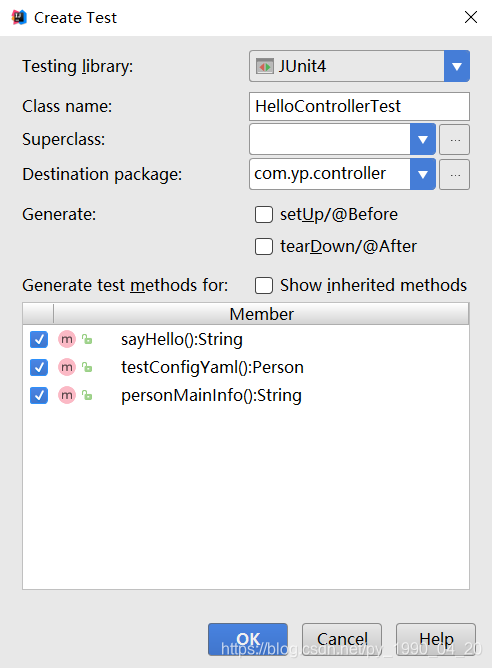Viewport: 492px width, 668px height.
Task: Click public lock icon for sayHello
Action: pyautogui.click(x=87, y=340)
